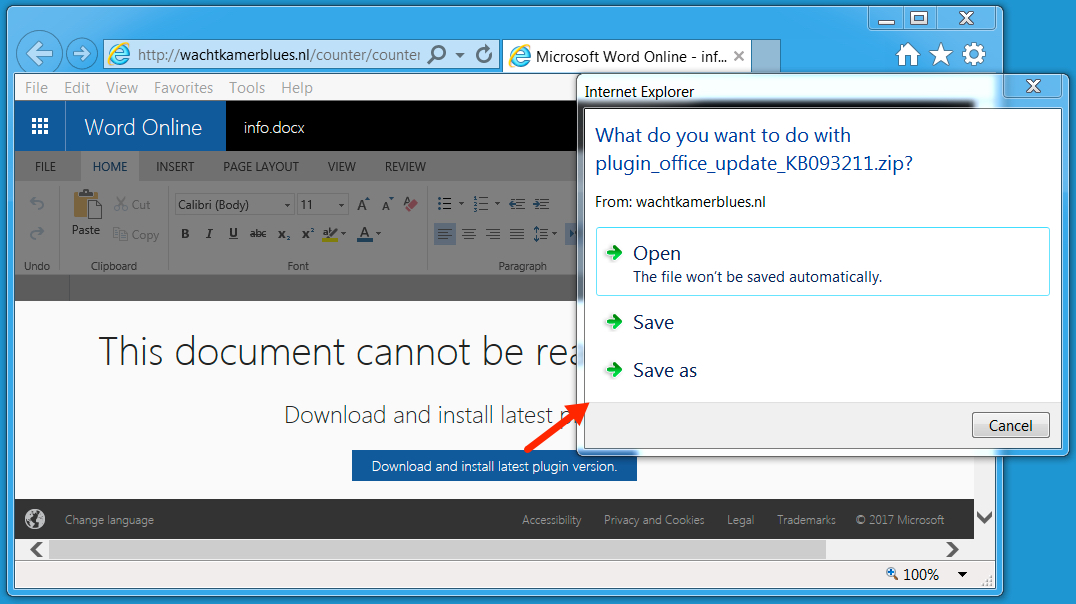Open the zoom level dropdown arrow
This screenshot has height=604, width=1076.
(962, 574)
